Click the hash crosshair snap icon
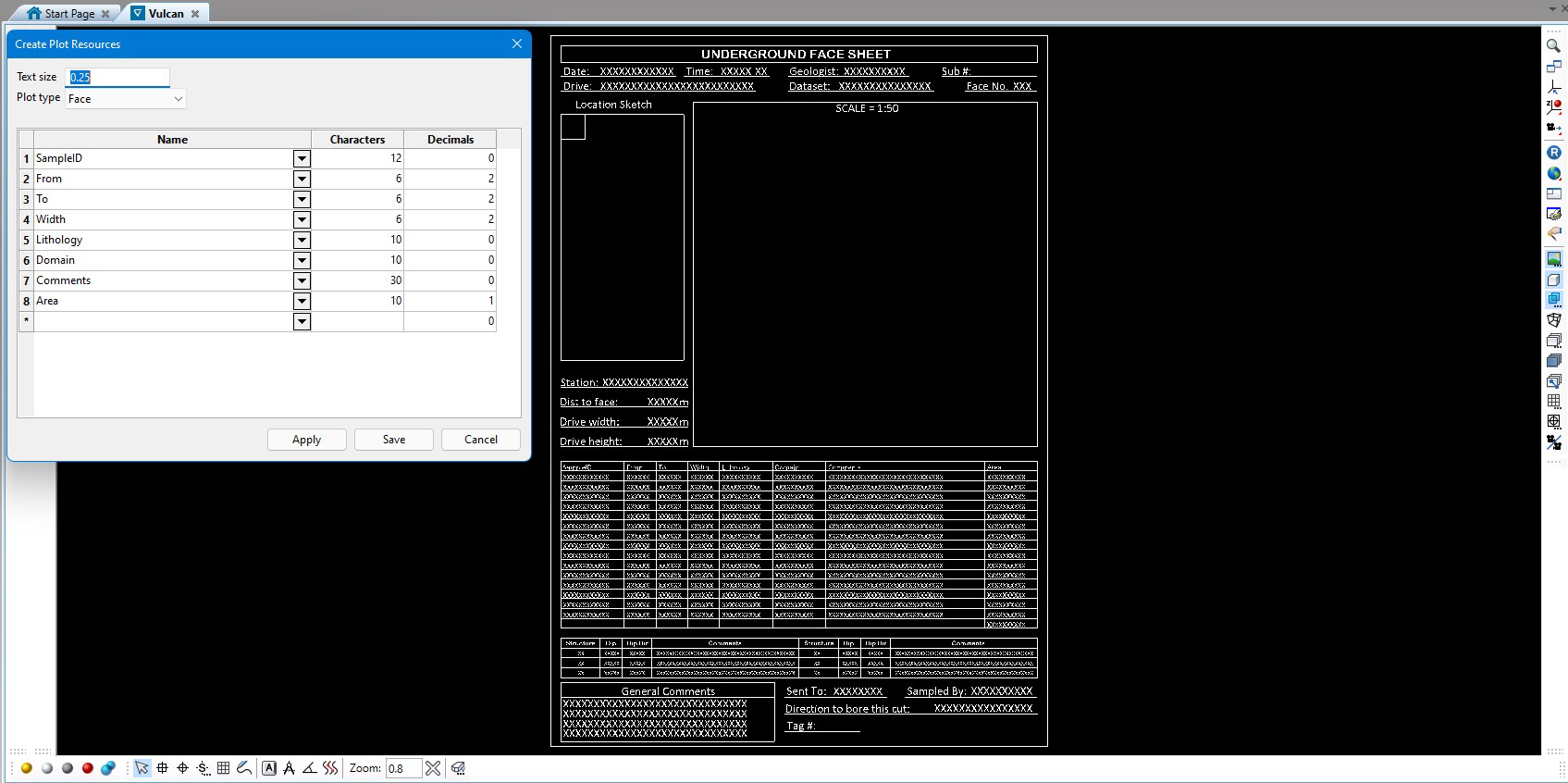The height and width of the screenshot is (783, 1568). (x=163, y=768)
